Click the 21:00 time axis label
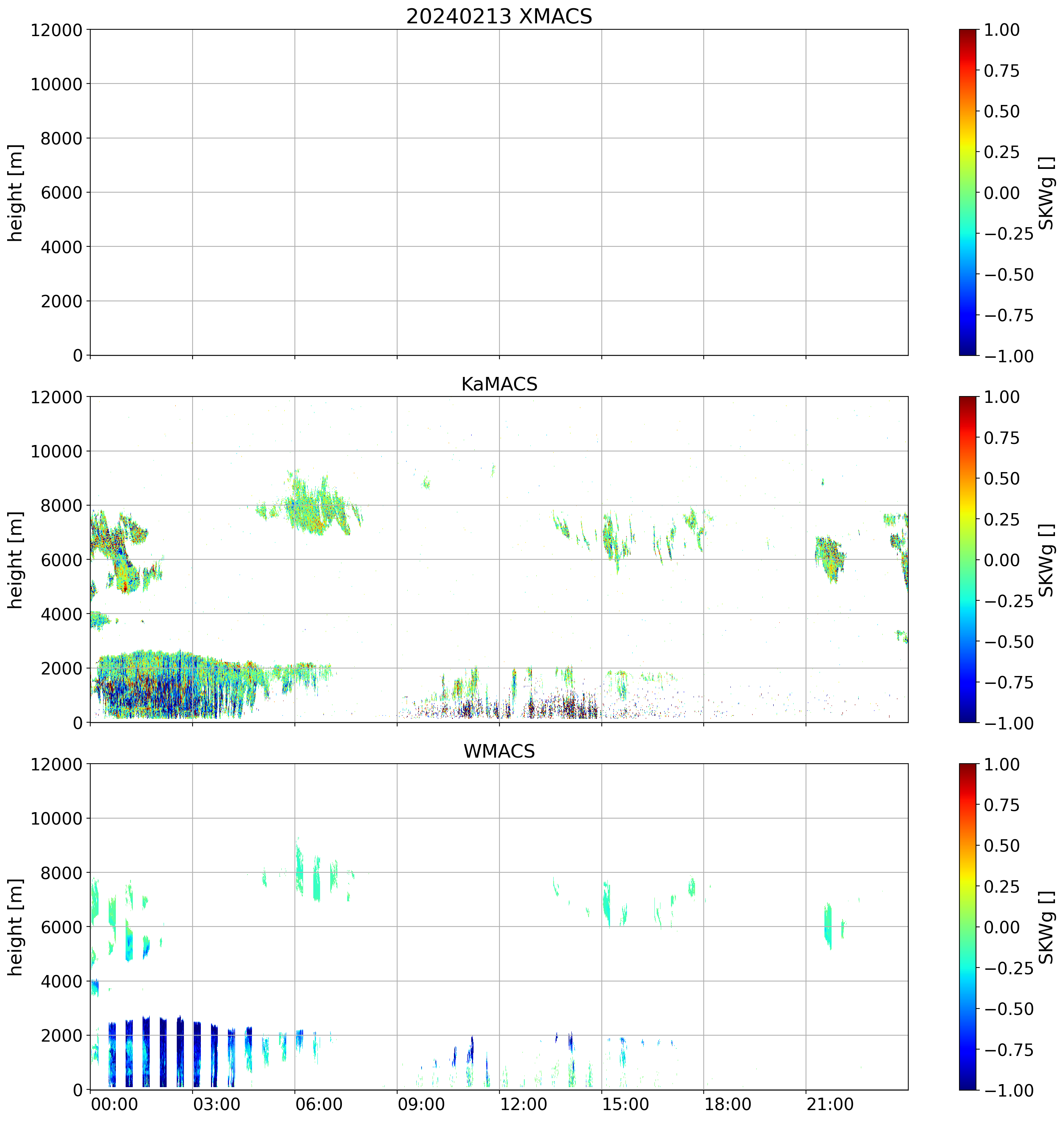This screenshot has width=1064, height=1121. tap(830, 1104)
